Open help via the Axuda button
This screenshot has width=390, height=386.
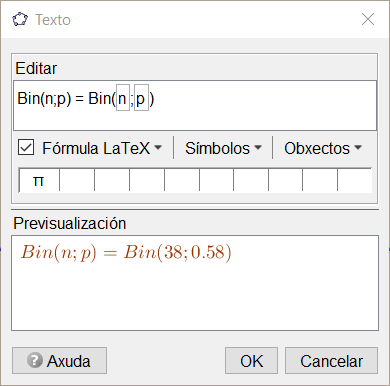click(59, 361)
